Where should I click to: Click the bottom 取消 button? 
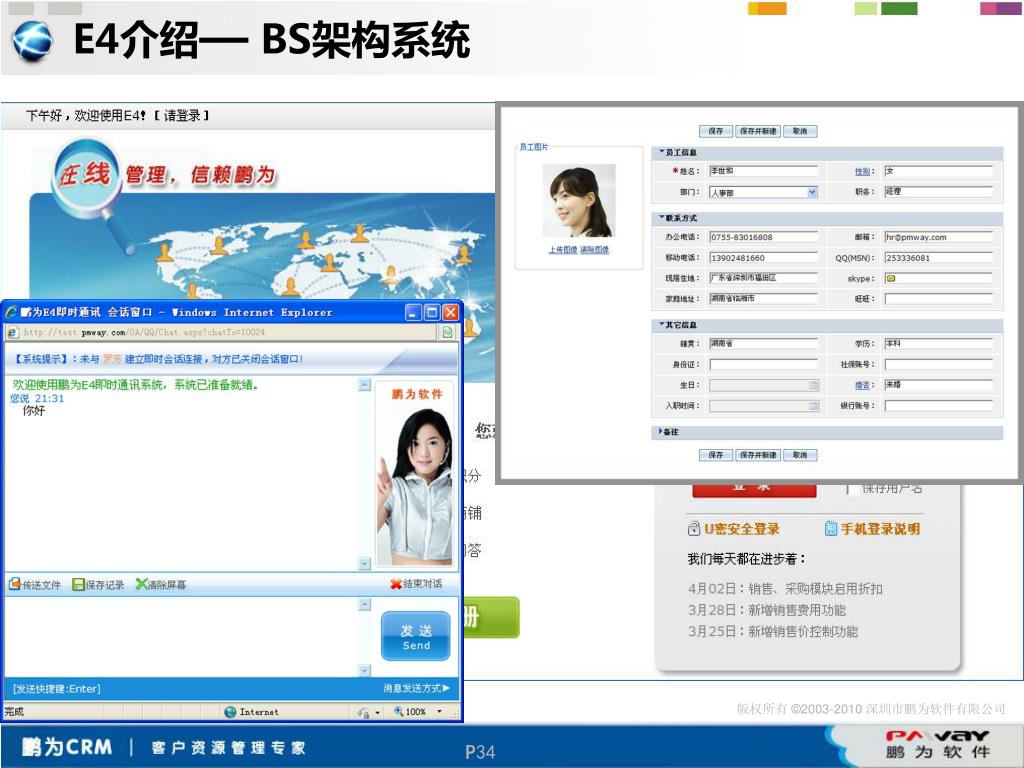pyautogui.click(x=800, y=455)
